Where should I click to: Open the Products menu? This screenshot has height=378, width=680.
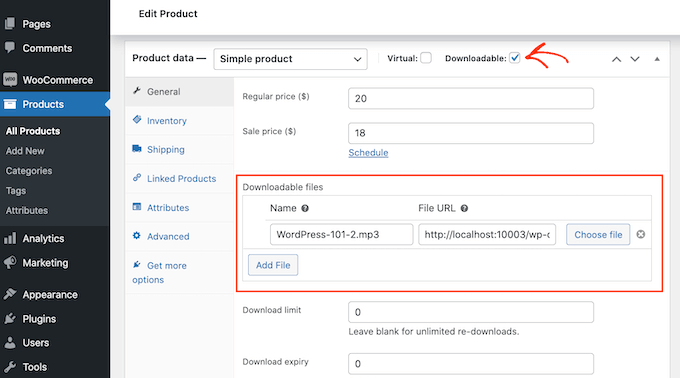point(55,104)
